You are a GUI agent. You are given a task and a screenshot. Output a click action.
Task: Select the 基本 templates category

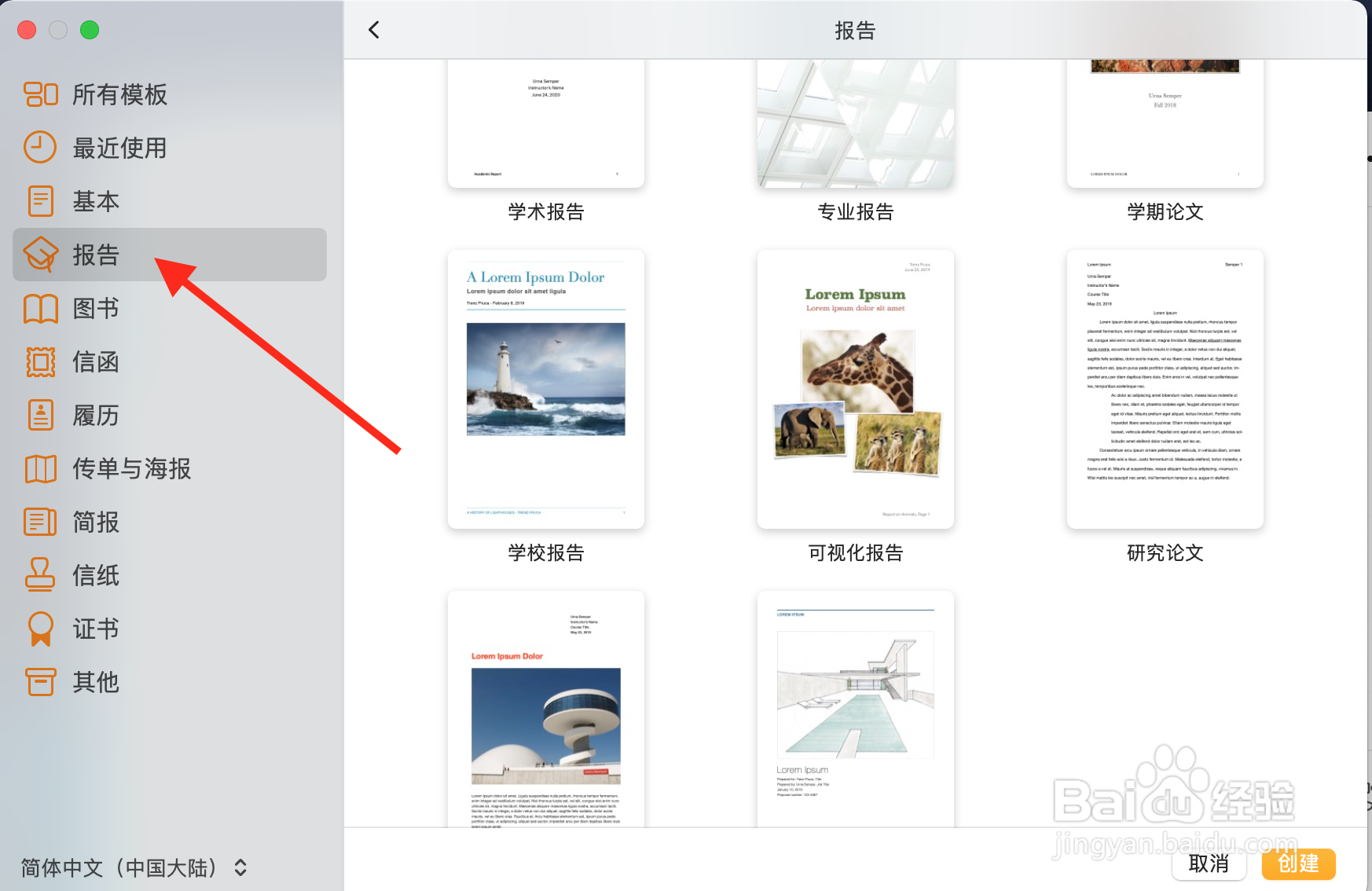coord(41,201)
